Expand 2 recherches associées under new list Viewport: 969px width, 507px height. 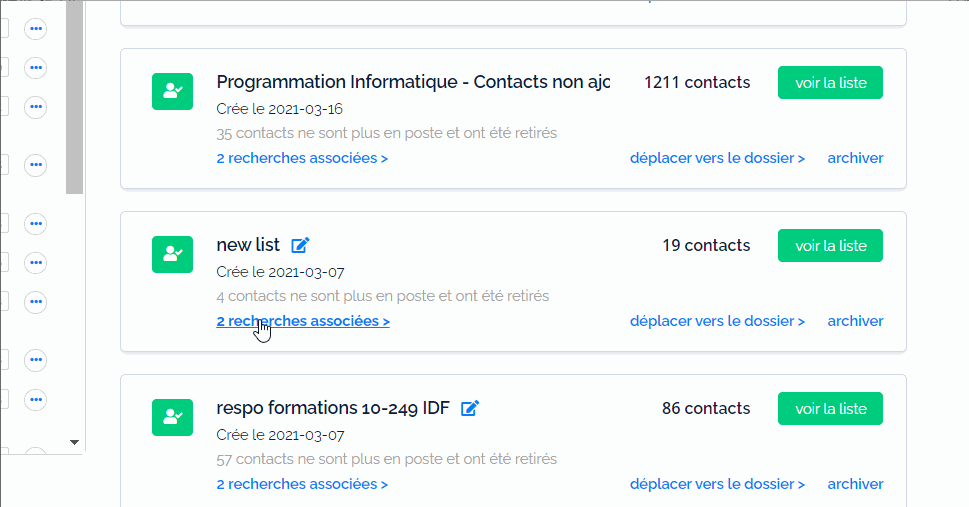[x=303, y=322]
